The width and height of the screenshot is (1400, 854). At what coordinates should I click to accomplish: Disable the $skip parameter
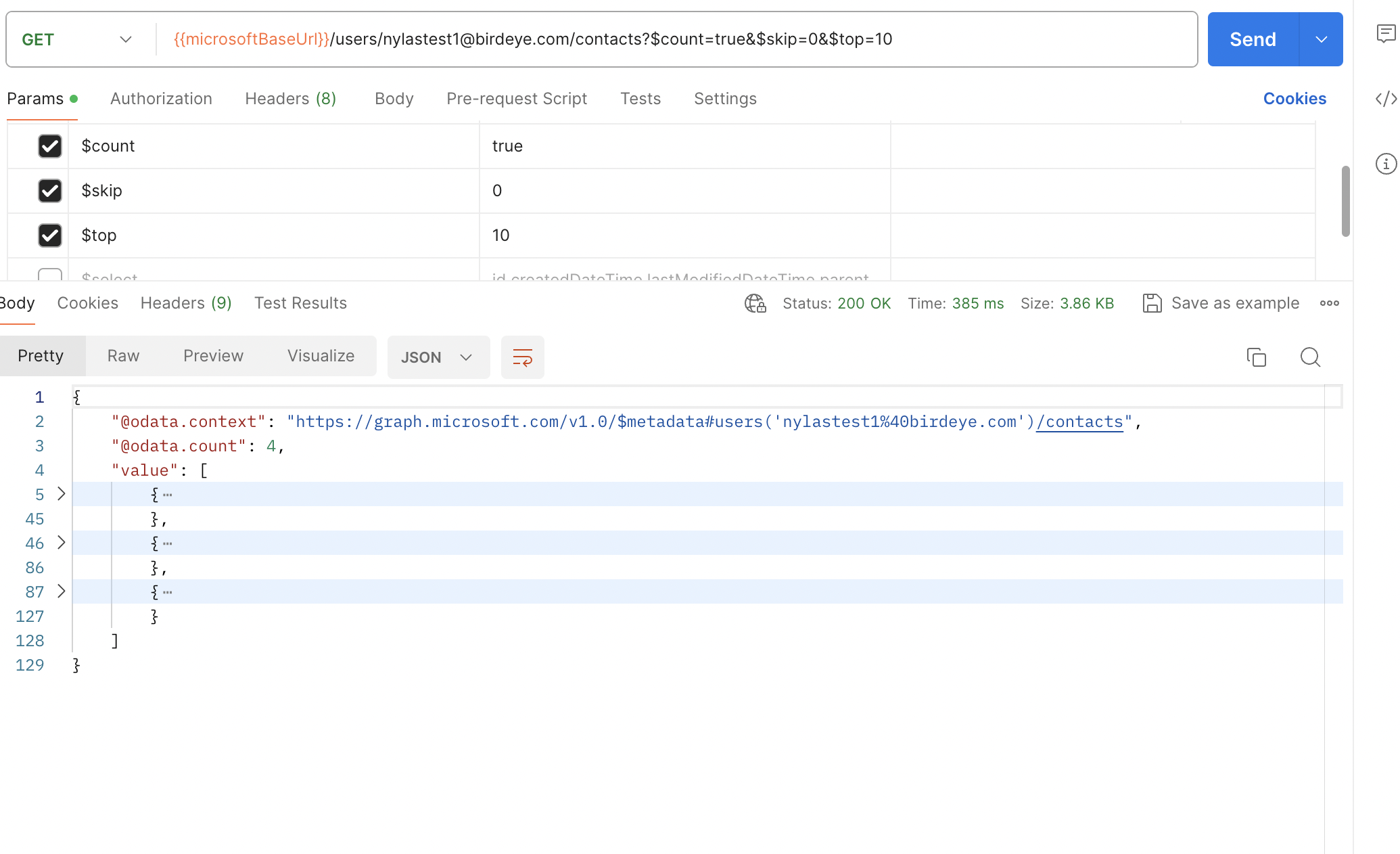49,191
